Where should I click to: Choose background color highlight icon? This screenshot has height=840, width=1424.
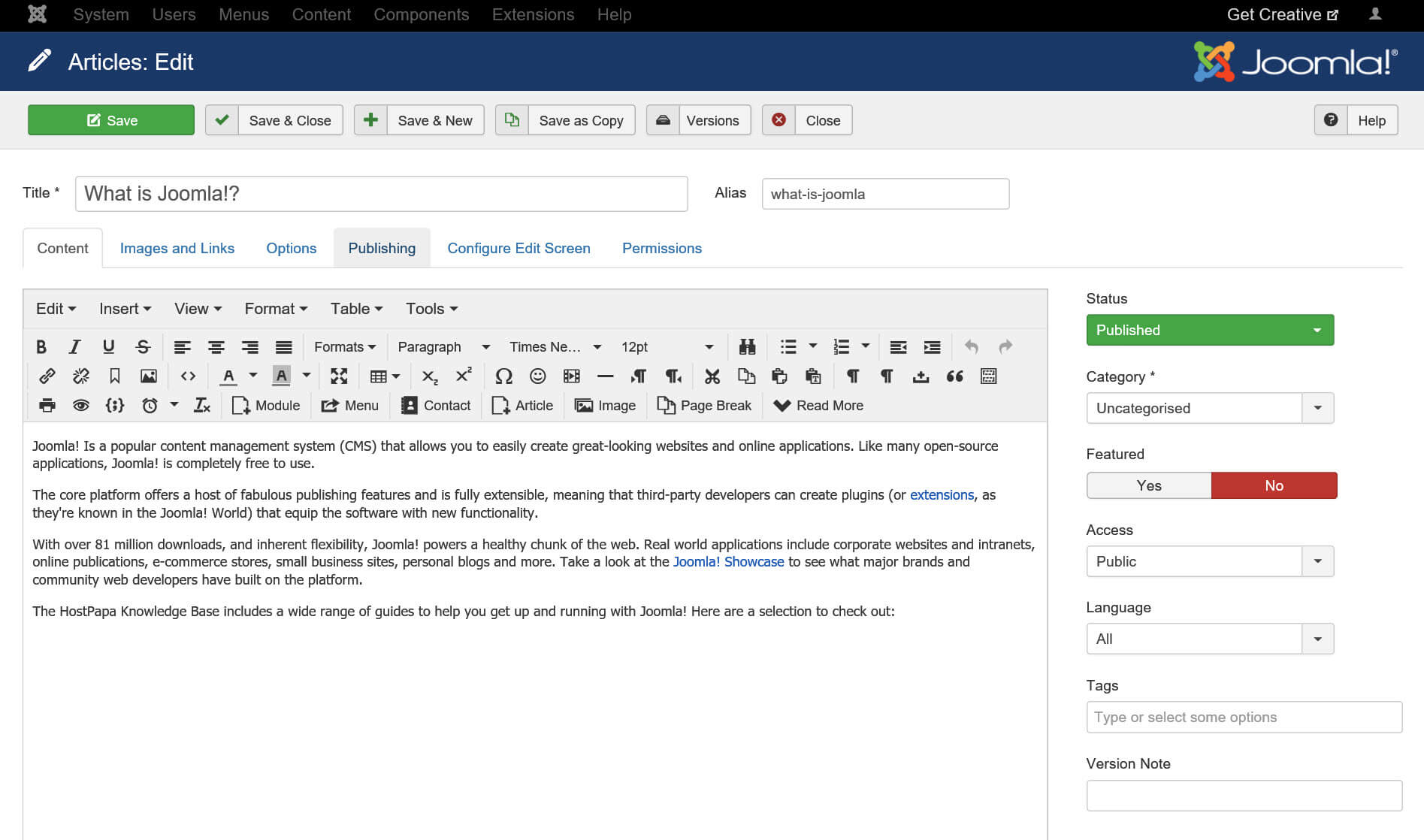pyautogui.click(x=281, y=376)
